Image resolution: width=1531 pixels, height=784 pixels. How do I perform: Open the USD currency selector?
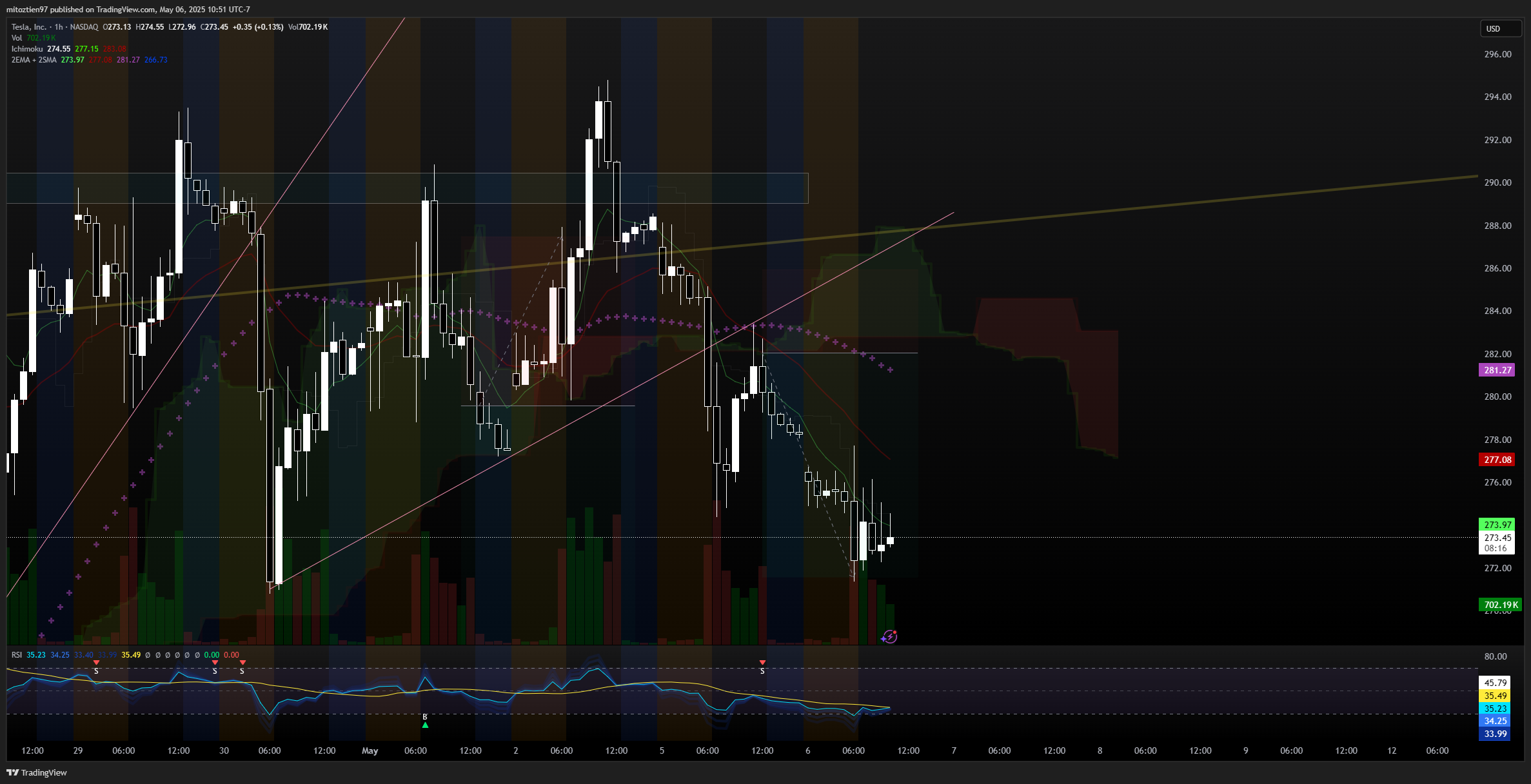(x=1500, y=28)
